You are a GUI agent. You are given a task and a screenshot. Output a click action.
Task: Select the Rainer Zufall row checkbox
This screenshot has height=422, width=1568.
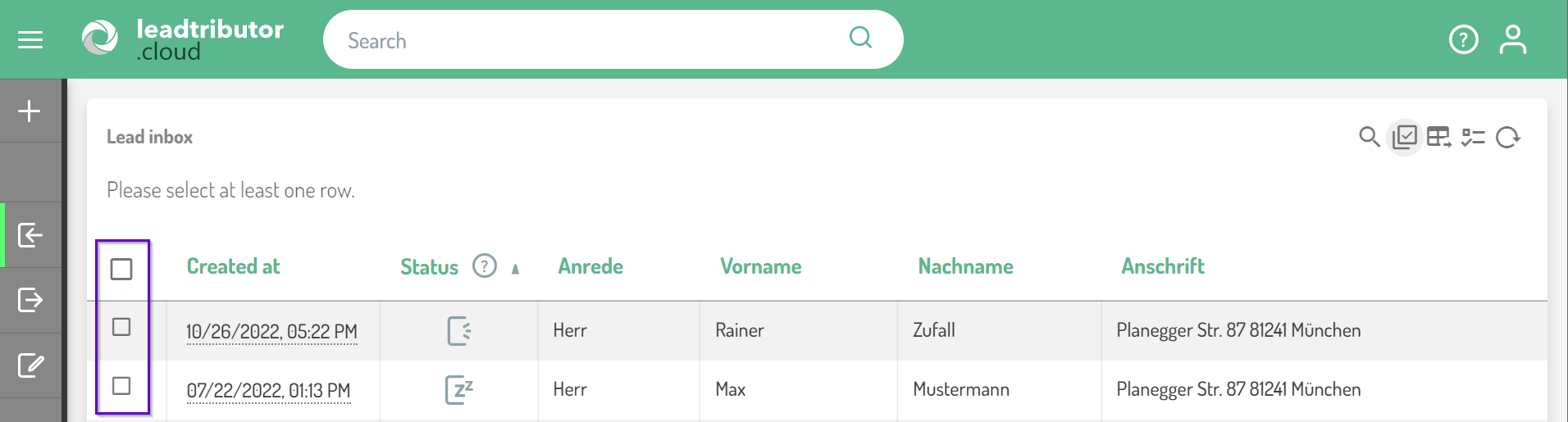click(121, 327)
